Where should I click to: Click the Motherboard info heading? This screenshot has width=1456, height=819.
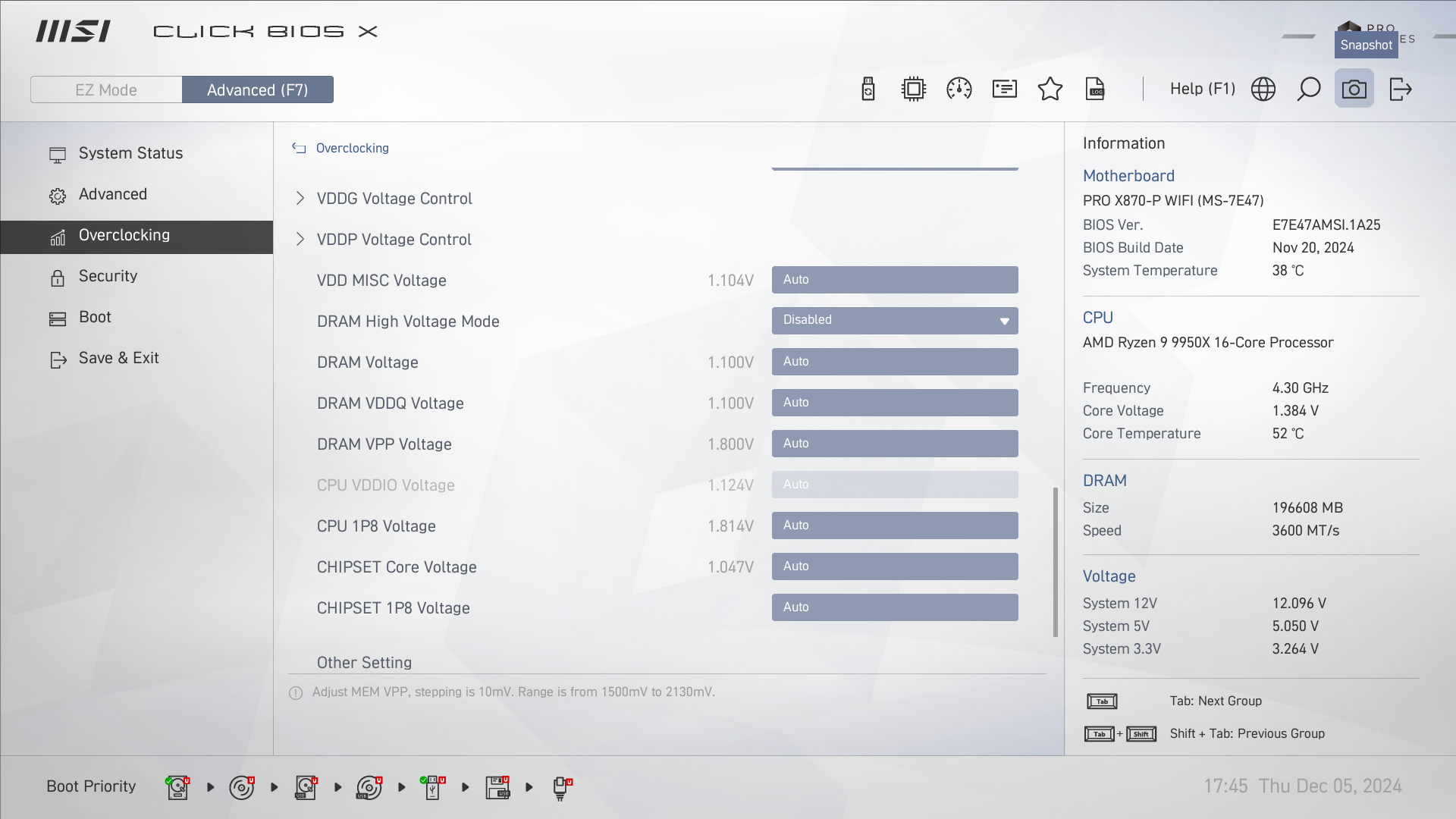(x=1128, y=176)
